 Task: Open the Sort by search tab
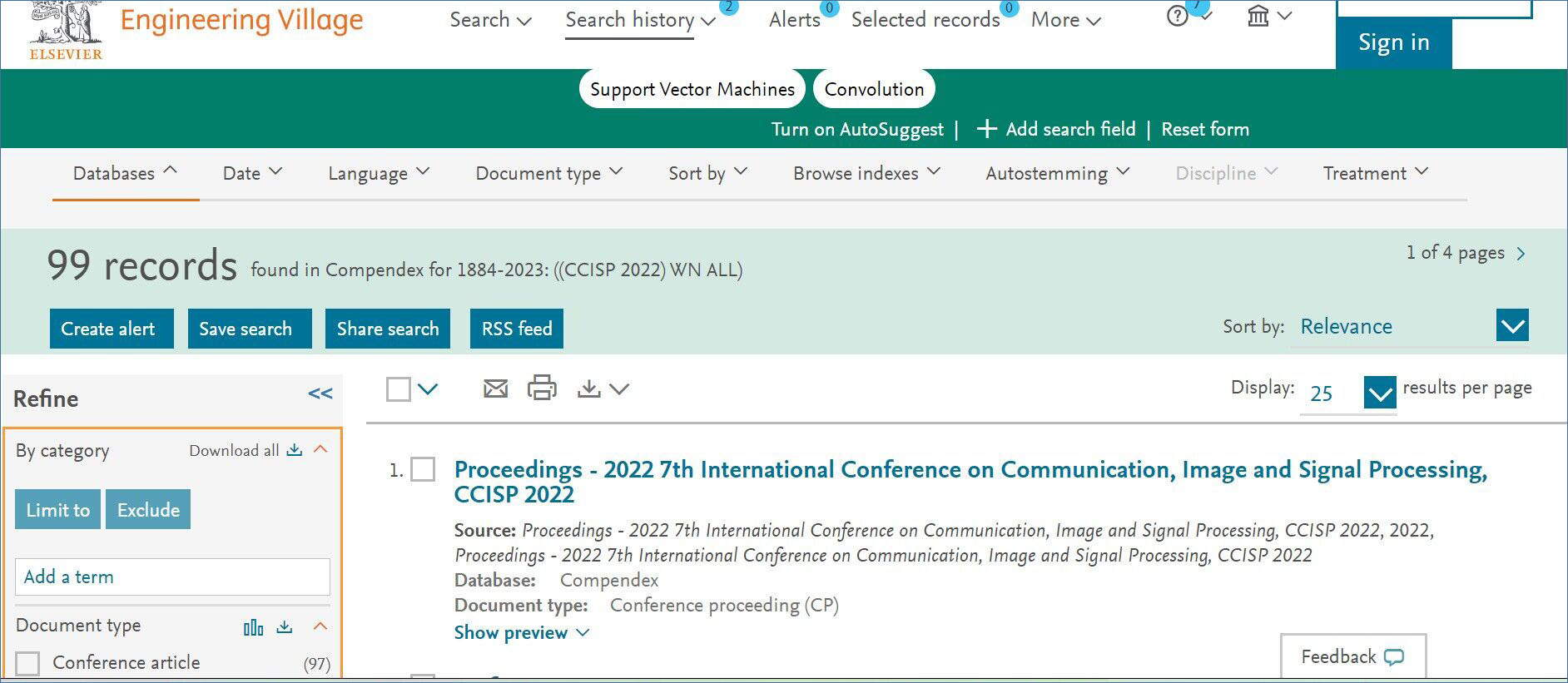coord(707,173)
